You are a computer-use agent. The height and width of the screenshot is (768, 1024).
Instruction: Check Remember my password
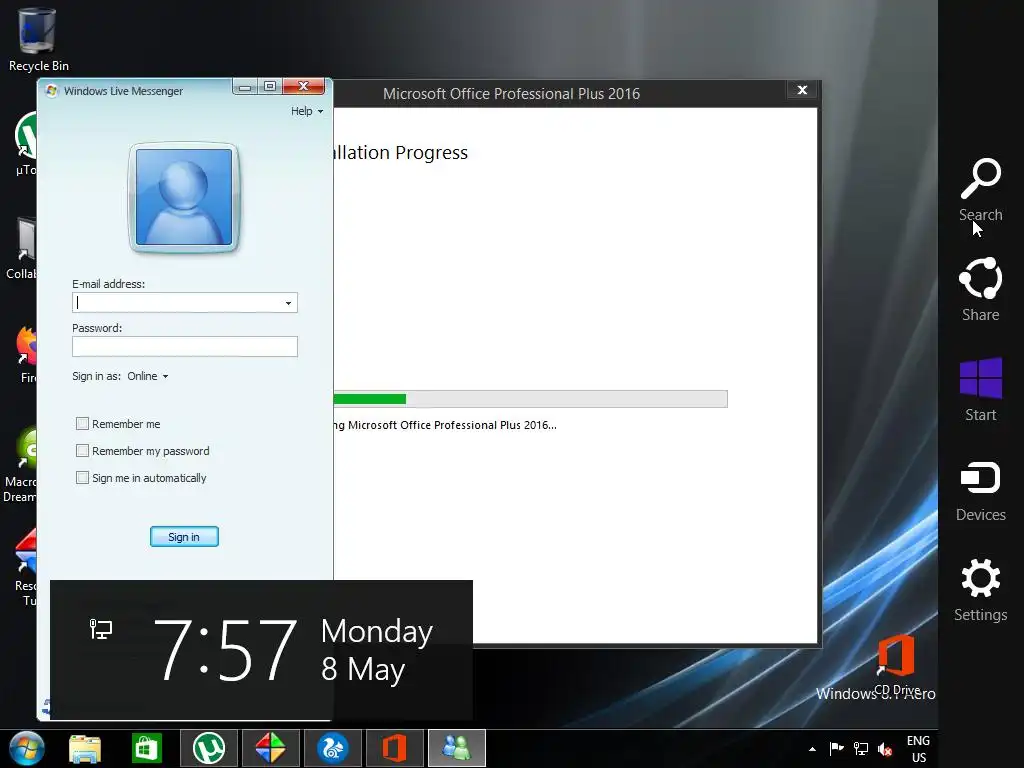point(82,451)
